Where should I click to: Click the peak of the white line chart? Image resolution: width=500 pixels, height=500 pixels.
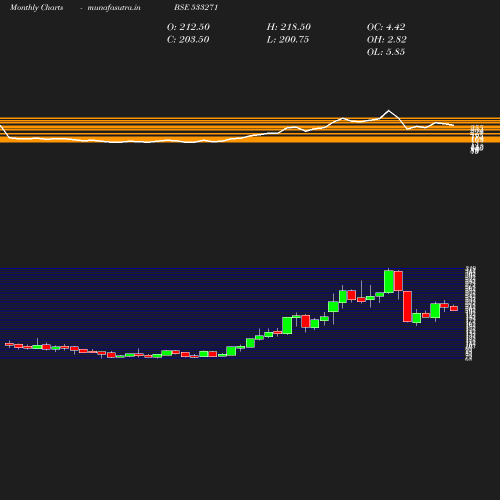point(388,110)
